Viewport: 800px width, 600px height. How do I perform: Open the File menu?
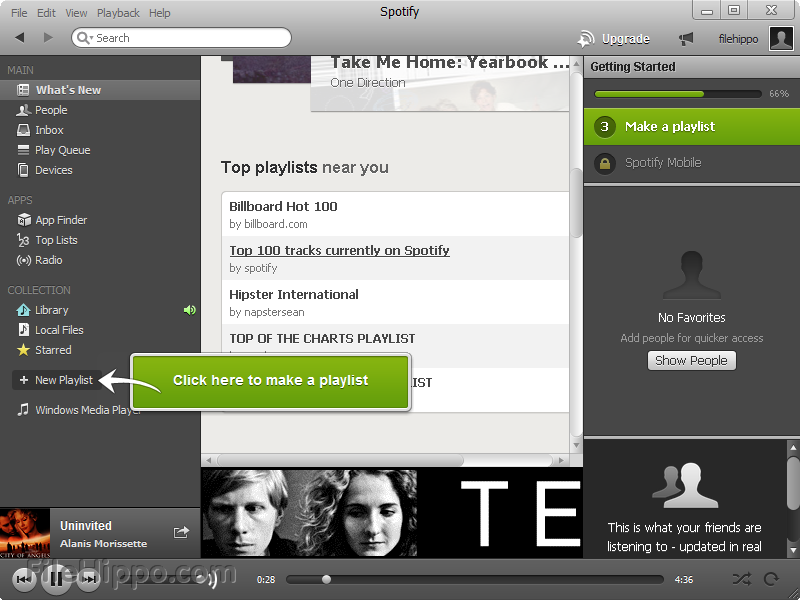point(19,13)
